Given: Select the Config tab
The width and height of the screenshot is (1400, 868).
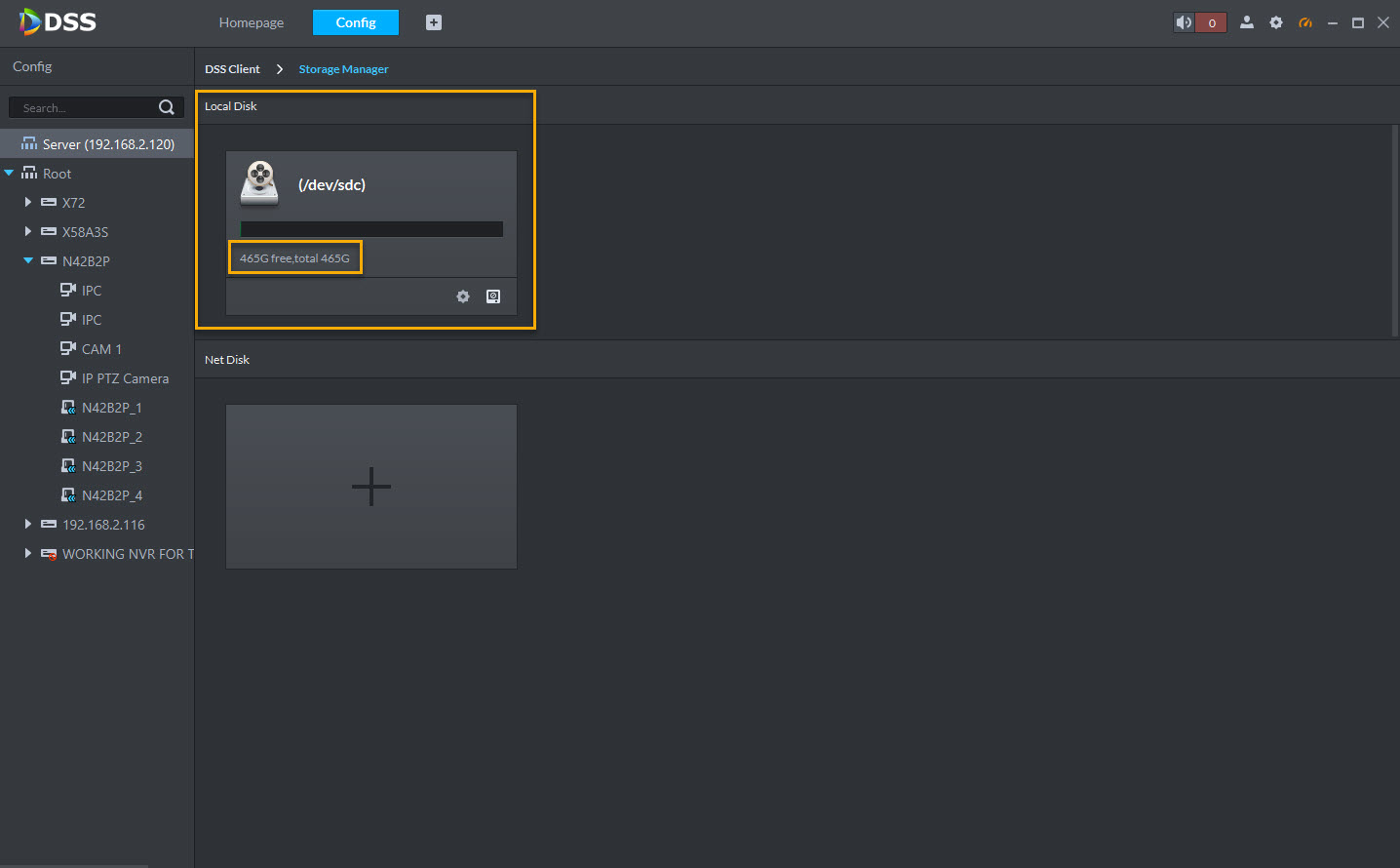Looking at the screenshot, I should click(356, 22).
